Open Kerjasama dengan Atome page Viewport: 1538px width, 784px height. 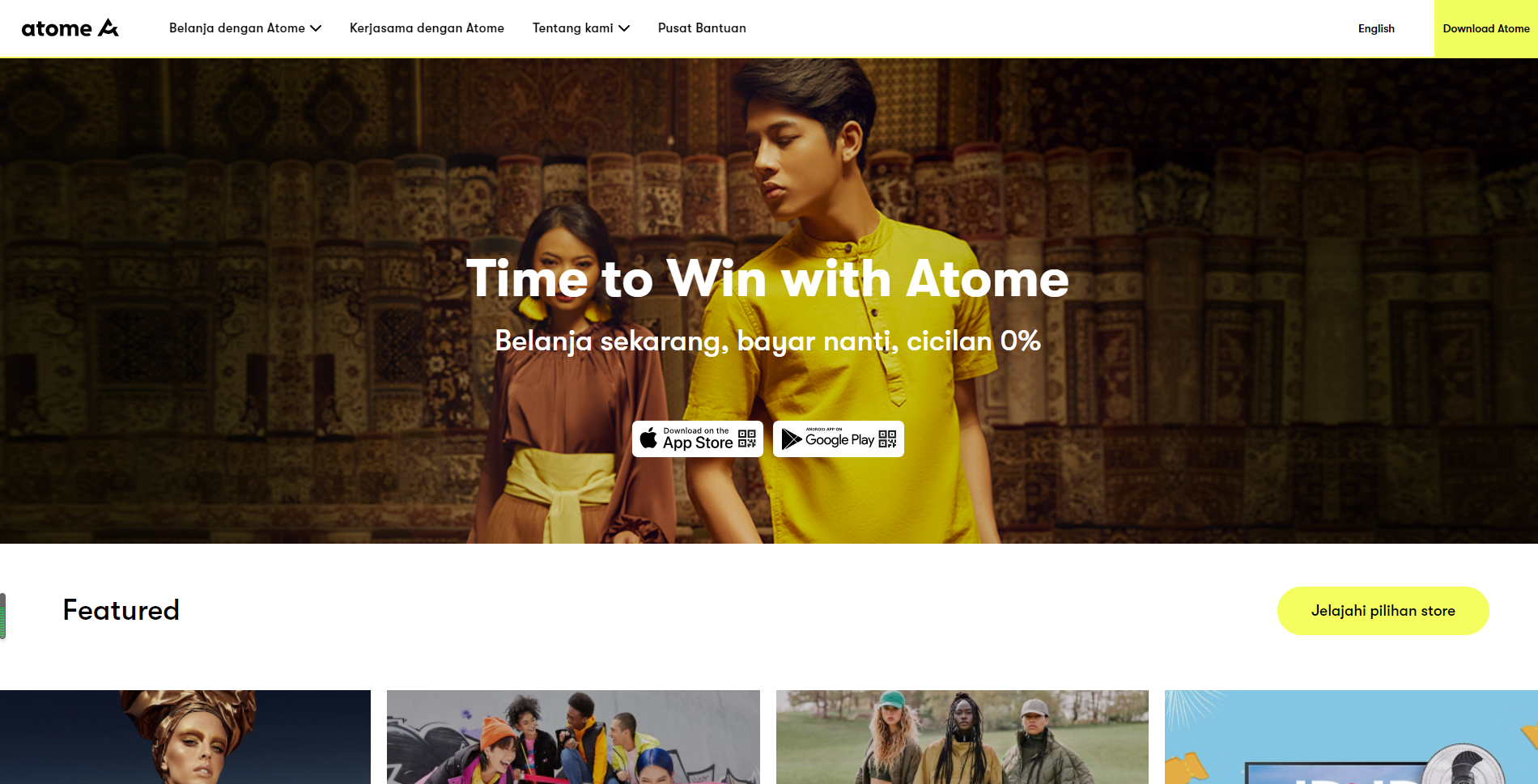[427, 28]
